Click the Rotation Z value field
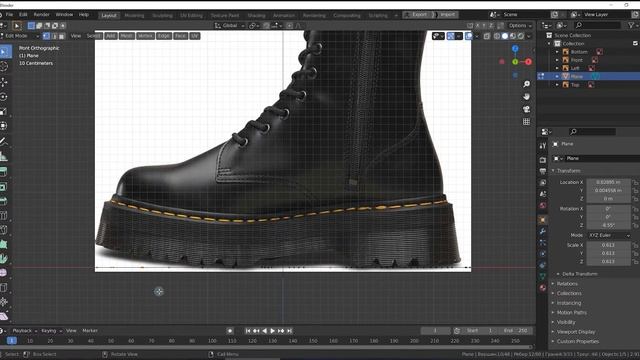 608,225
